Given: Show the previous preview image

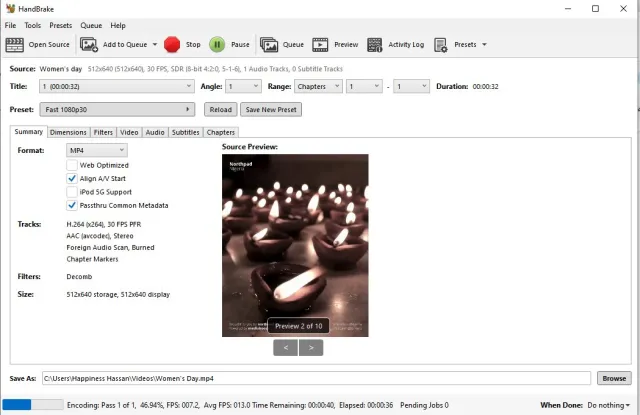Looking at the screenshot, I should [285, 348].
